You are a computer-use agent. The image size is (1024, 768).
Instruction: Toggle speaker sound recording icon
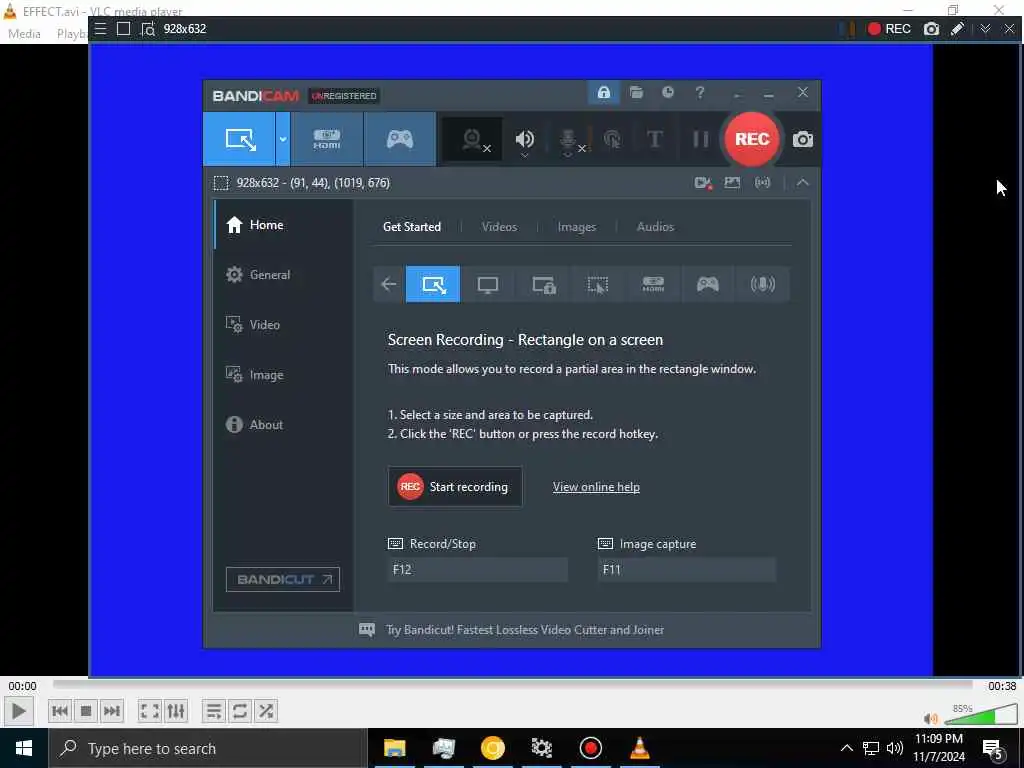[x=524, y=139]
